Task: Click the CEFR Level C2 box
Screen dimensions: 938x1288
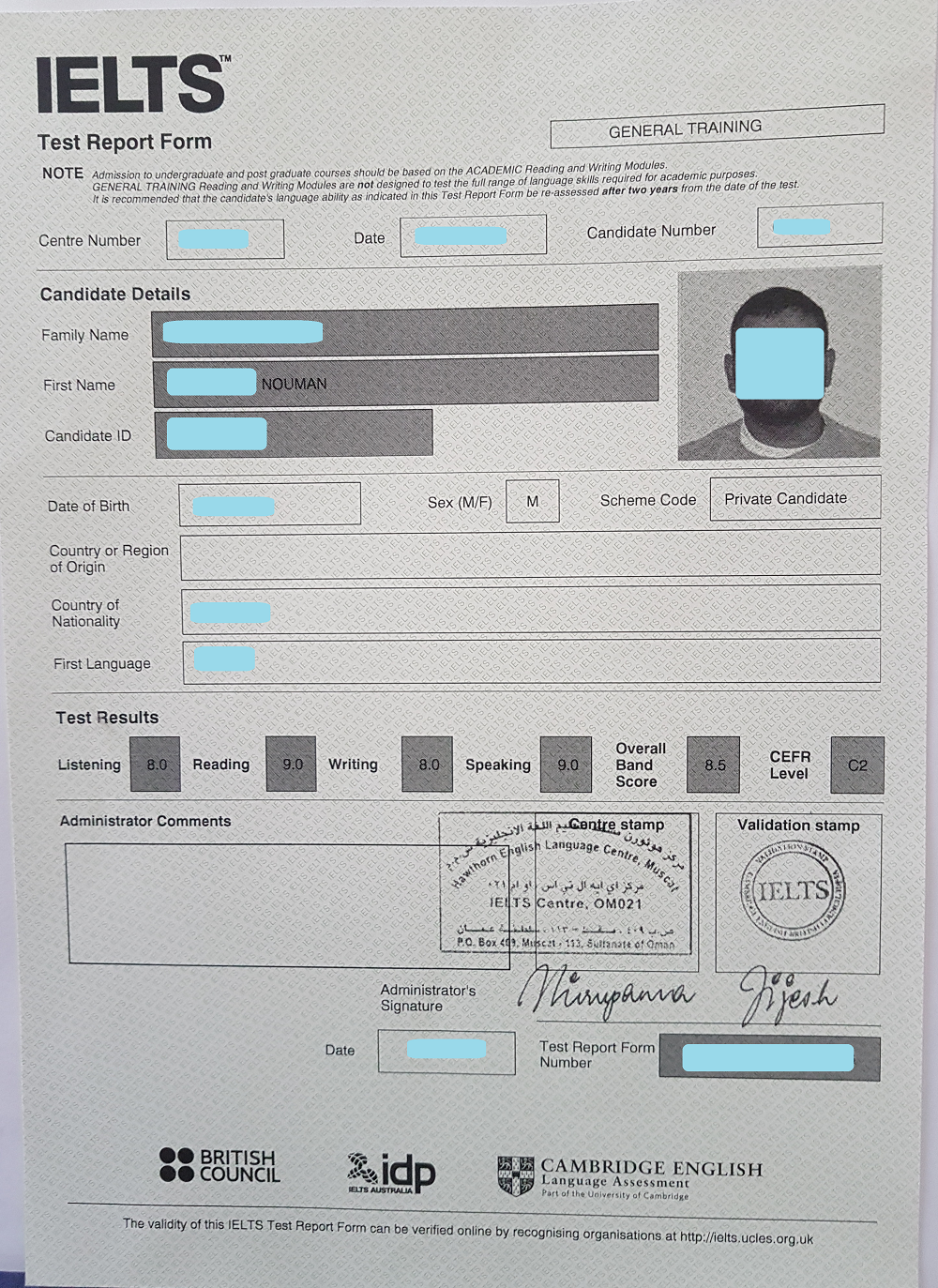Action: coord(856,765)
